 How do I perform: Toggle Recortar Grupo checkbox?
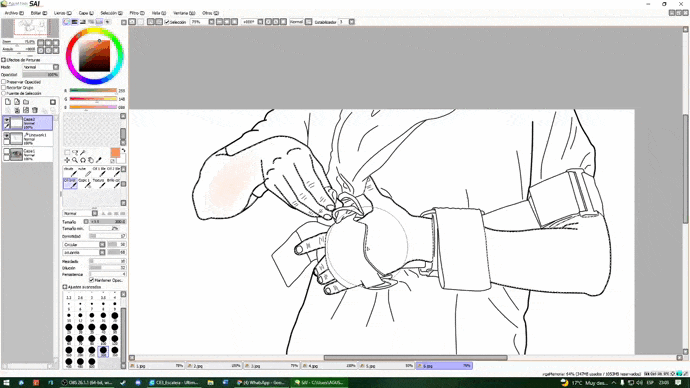point(4,88)
